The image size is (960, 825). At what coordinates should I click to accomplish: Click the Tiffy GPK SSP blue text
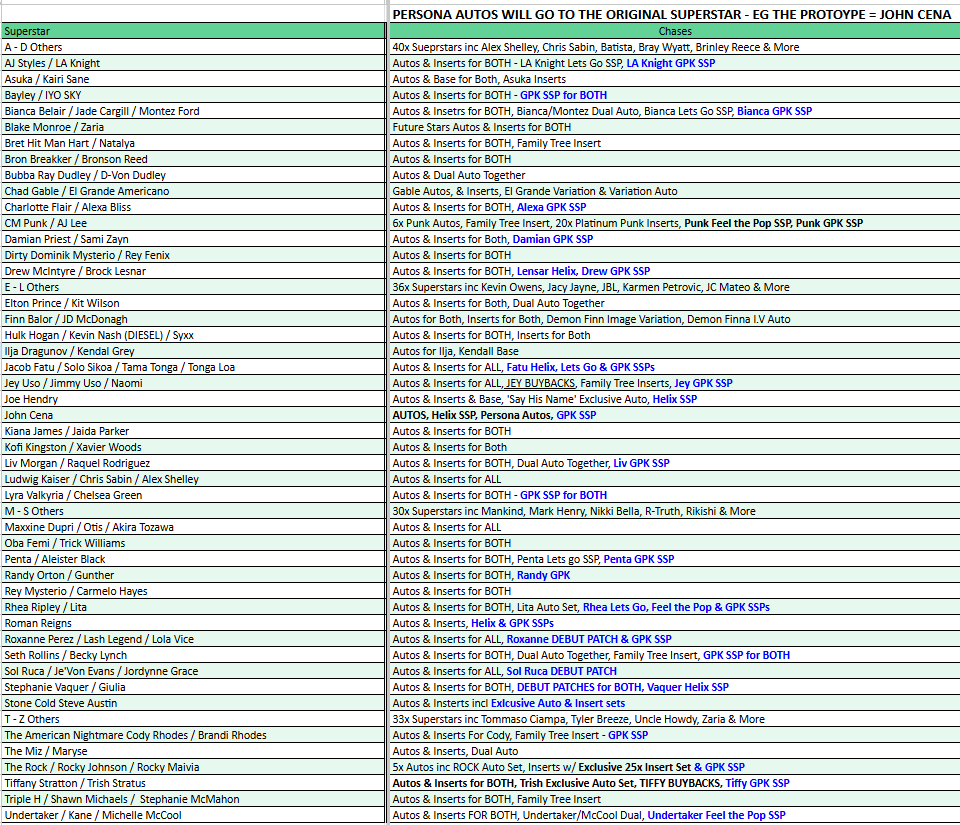click(x=757, y=783)
